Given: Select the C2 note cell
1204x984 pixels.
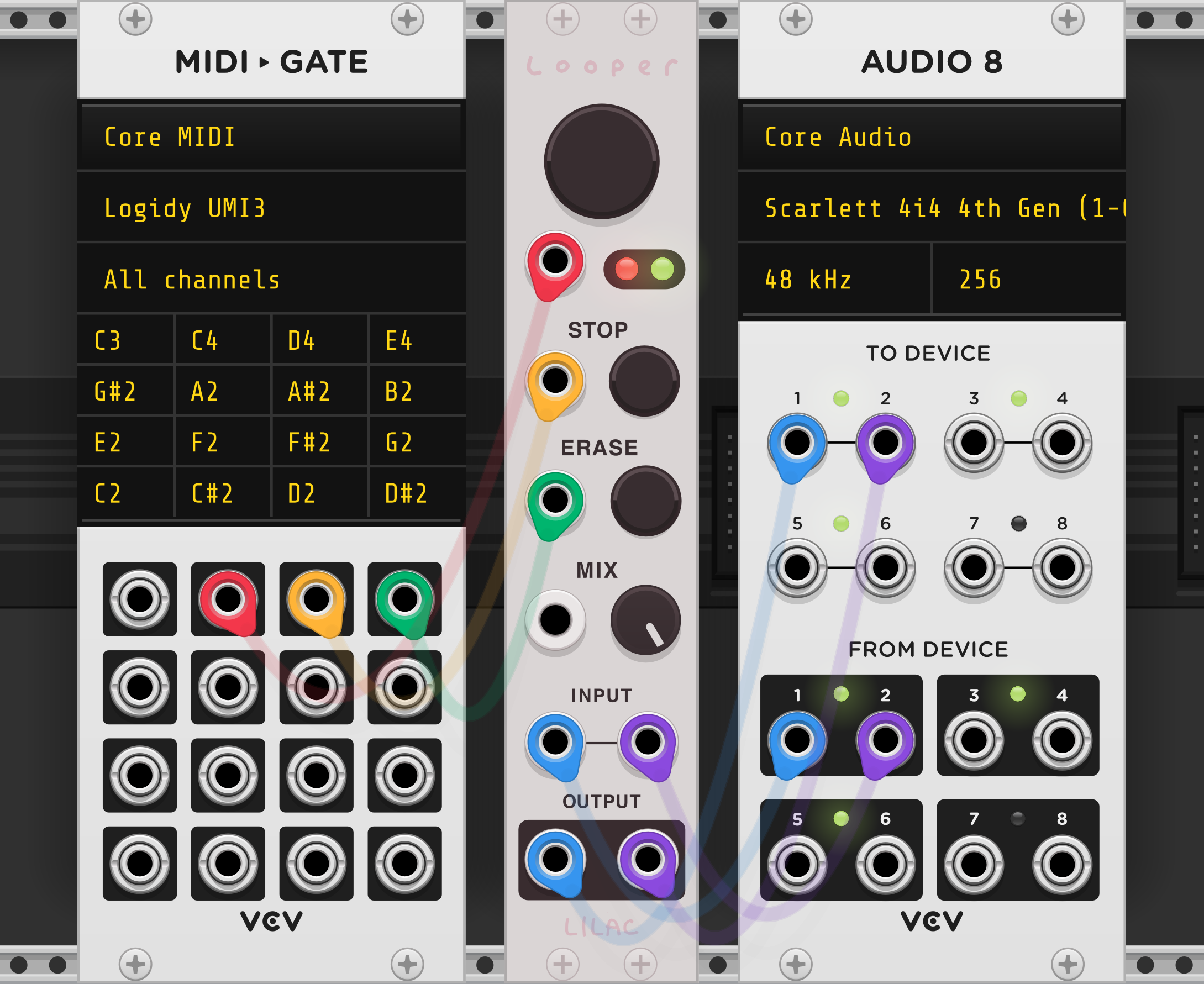Looking at the screenshot, I should (x=125, y=493).
